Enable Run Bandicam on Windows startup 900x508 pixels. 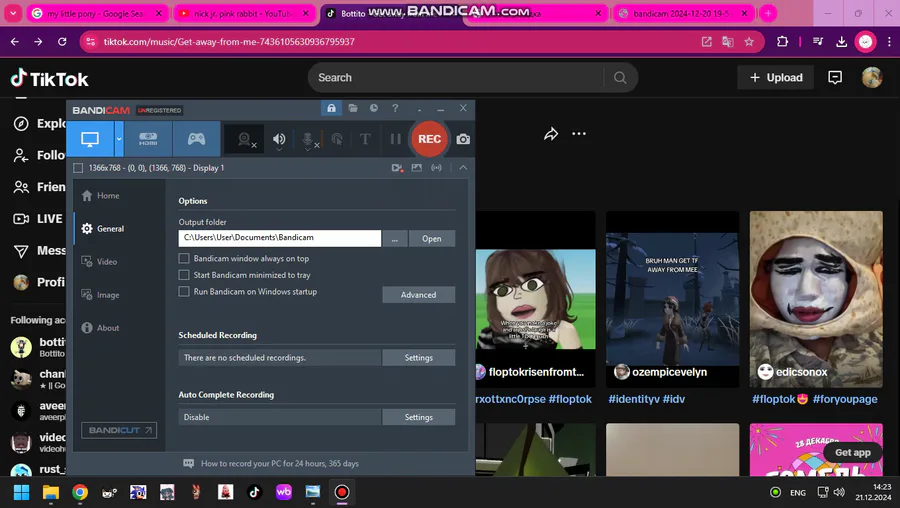pos(184,292)
